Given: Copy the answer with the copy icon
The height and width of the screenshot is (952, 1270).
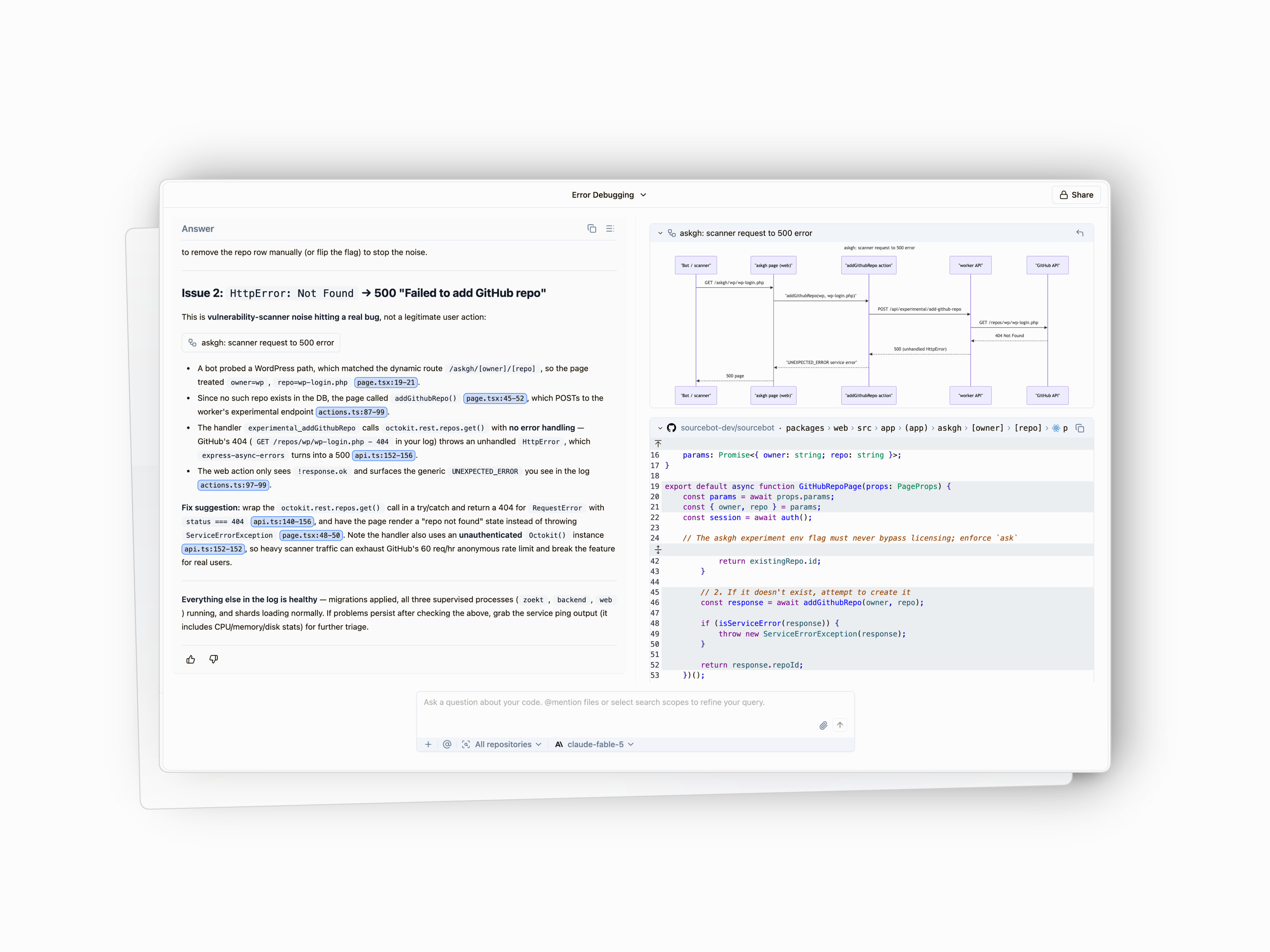Looking at the screenshot, I should coord(591,228).
